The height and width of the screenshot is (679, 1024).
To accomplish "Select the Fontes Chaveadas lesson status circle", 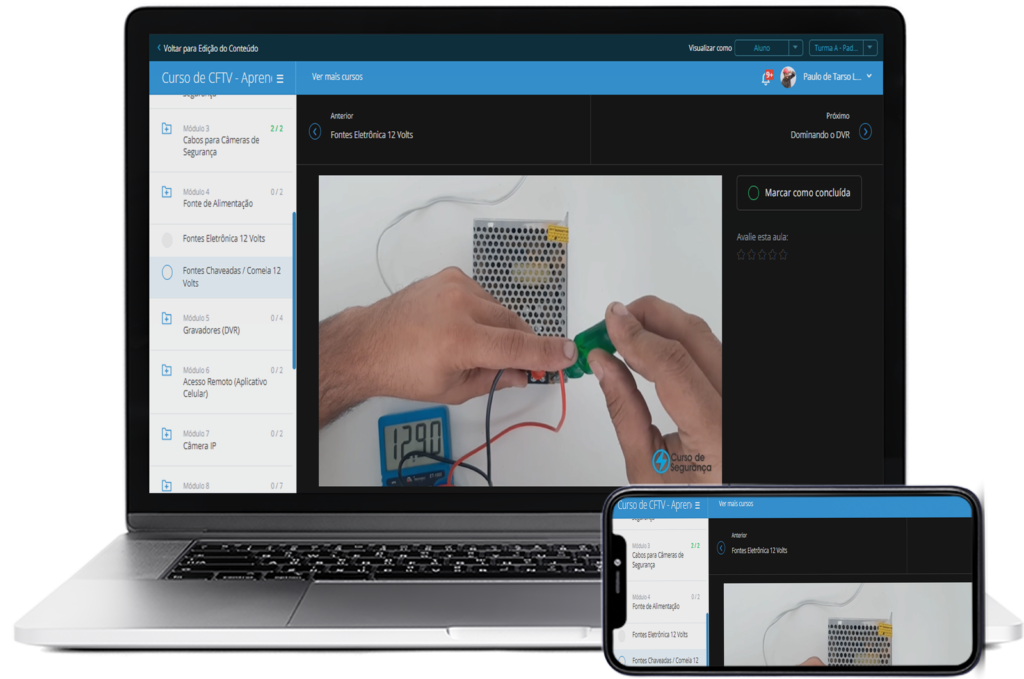I will click(x=167, y=272).
